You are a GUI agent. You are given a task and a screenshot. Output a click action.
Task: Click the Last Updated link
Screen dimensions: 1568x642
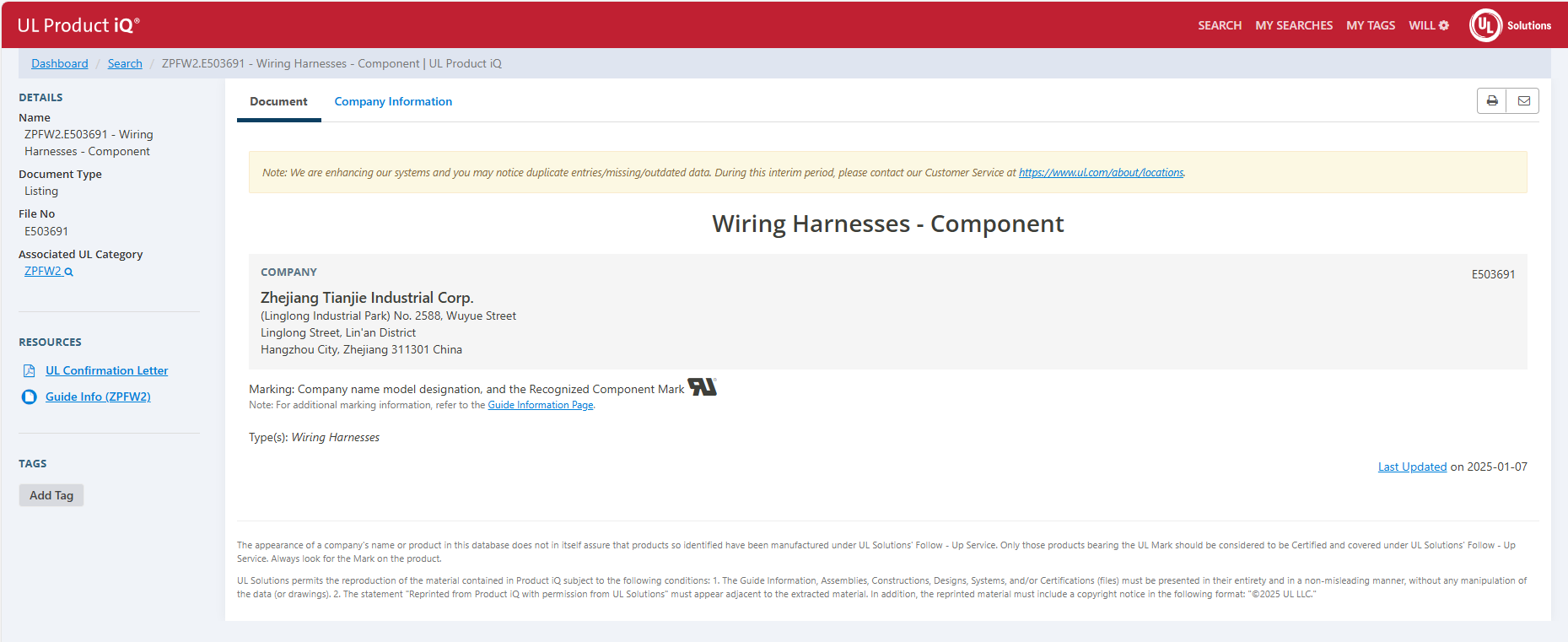1412,467
